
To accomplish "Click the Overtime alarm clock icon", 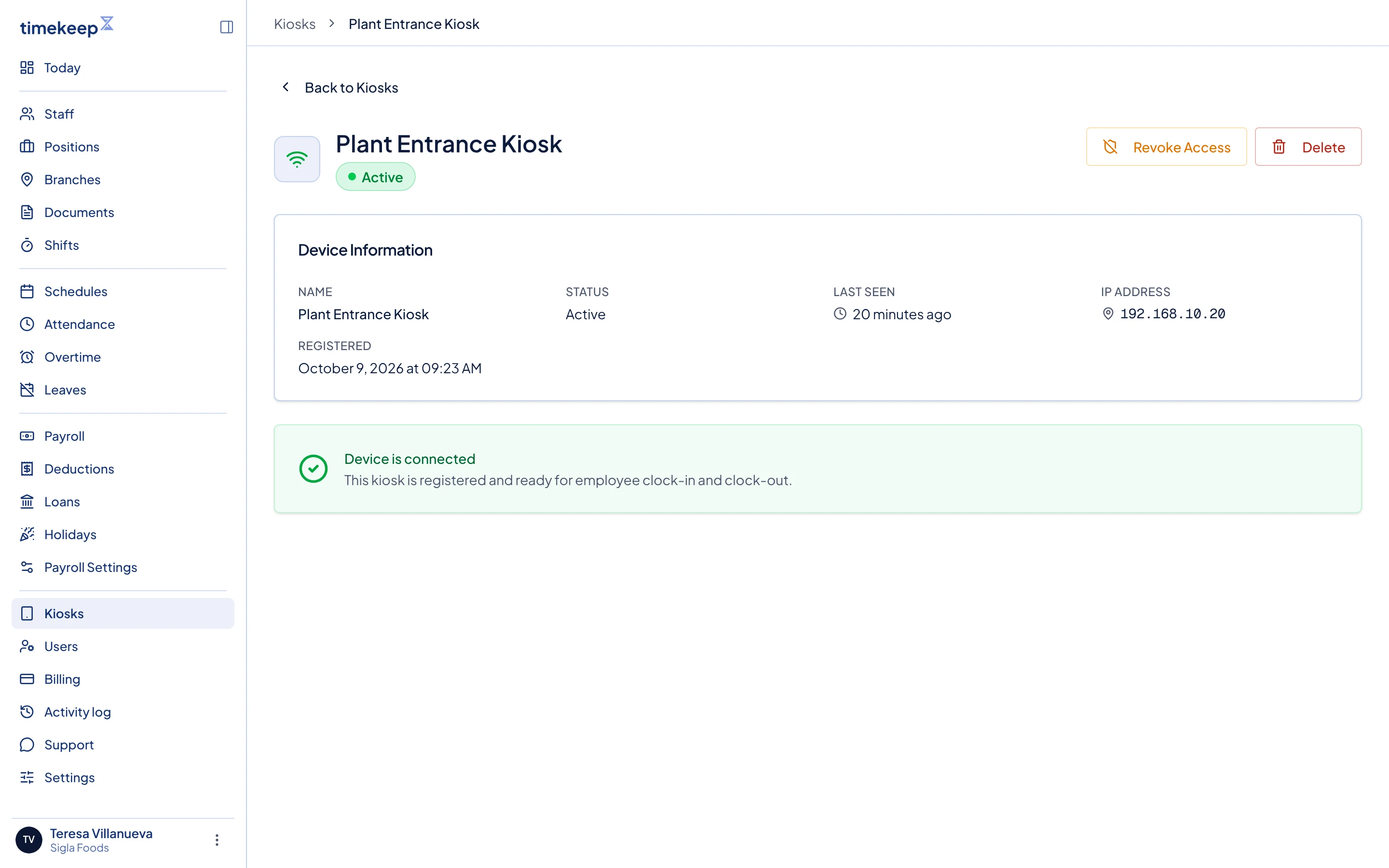I will 27,356.
